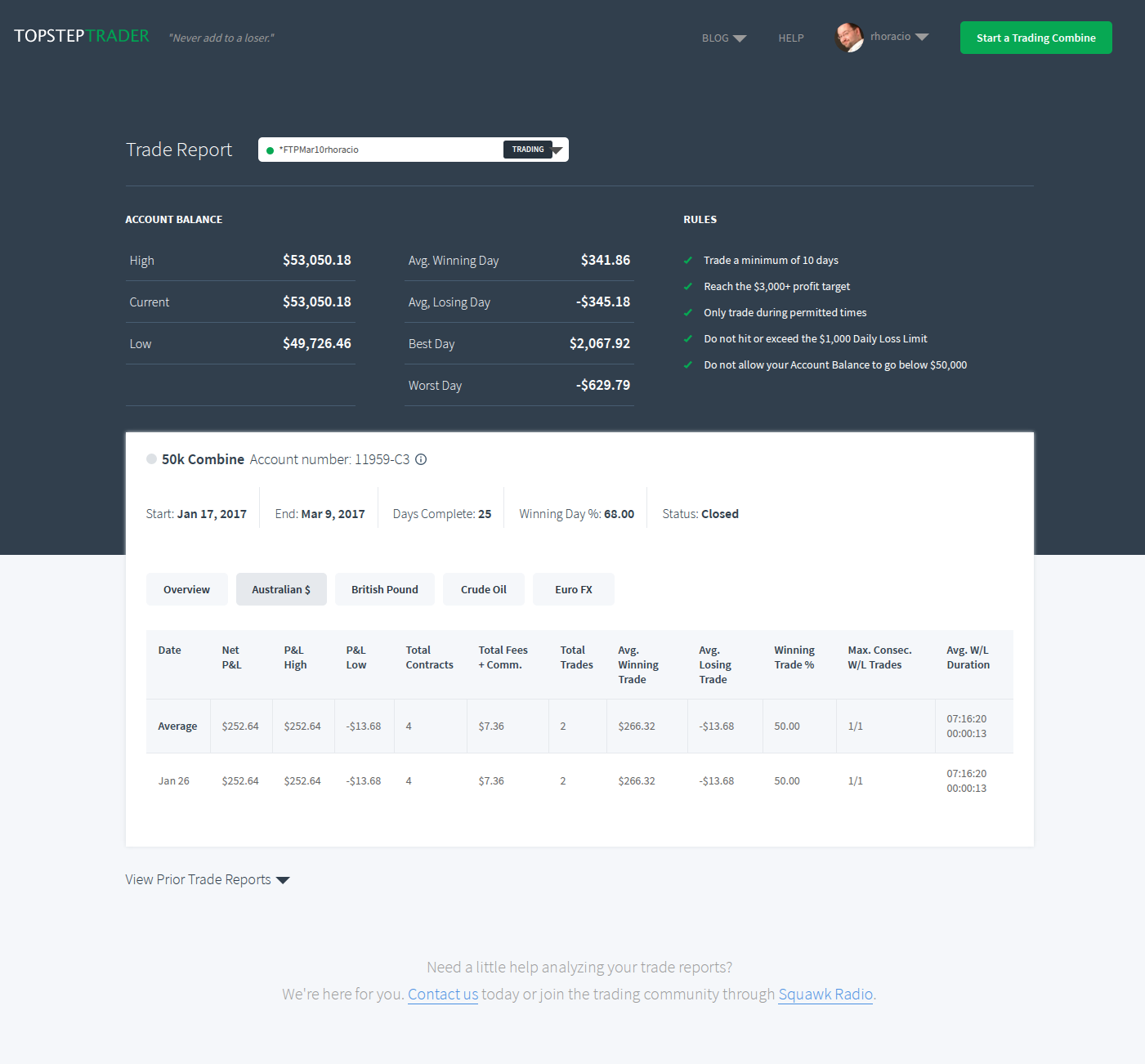1145x1064 pixels.
Task: Select the Euro FX tab
Action: [x=574, y=589]
